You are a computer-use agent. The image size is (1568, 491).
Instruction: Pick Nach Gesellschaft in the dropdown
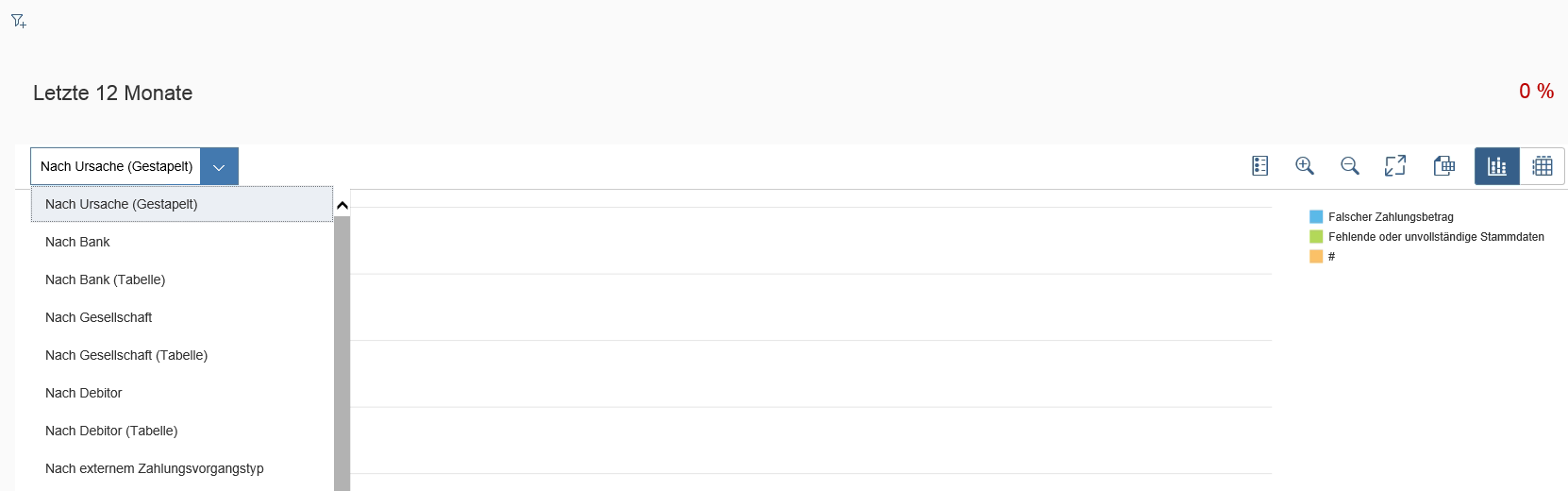98,317
